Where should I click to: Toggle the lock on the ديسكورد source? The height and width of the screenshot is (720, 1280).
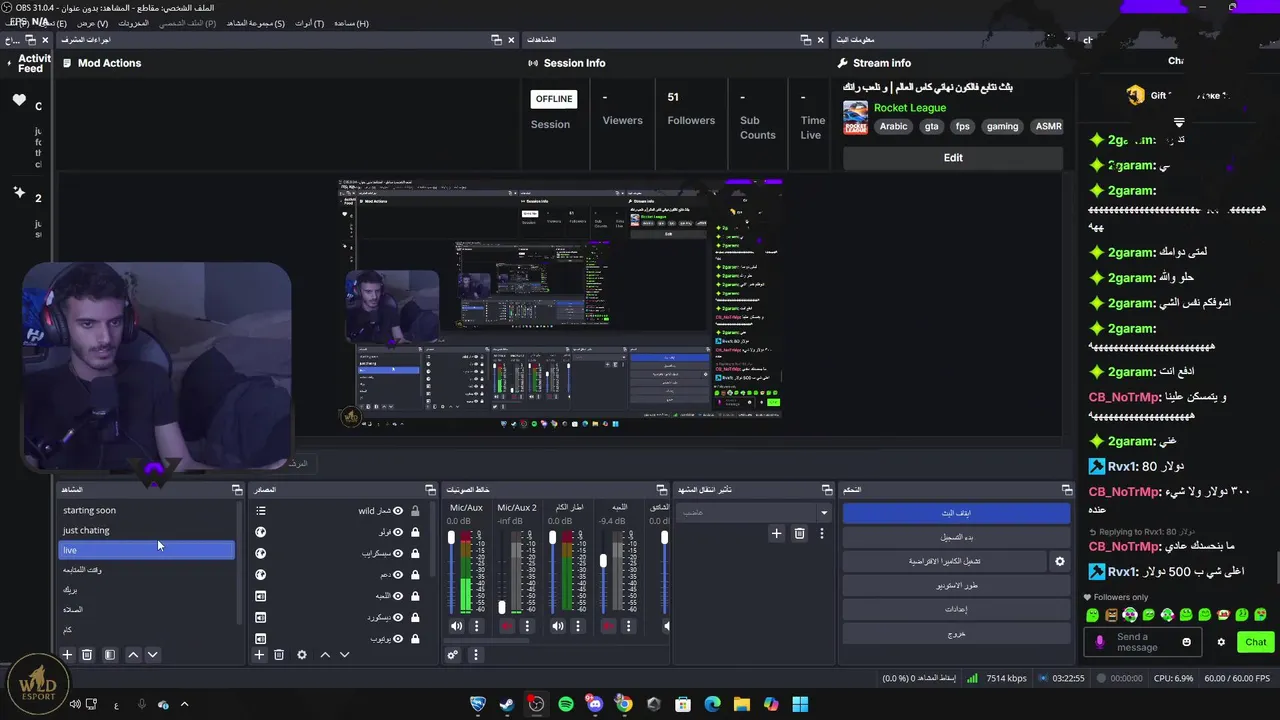coord(415,617)
